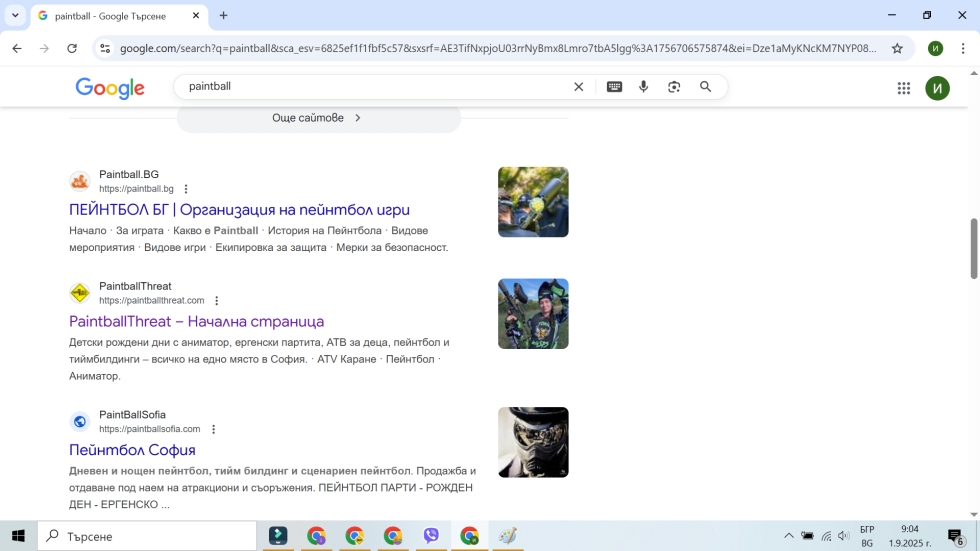This screenshot has height=551, width=980.
Task: Open the tab search dropdown arrow
Action: [x=15, y=16]
